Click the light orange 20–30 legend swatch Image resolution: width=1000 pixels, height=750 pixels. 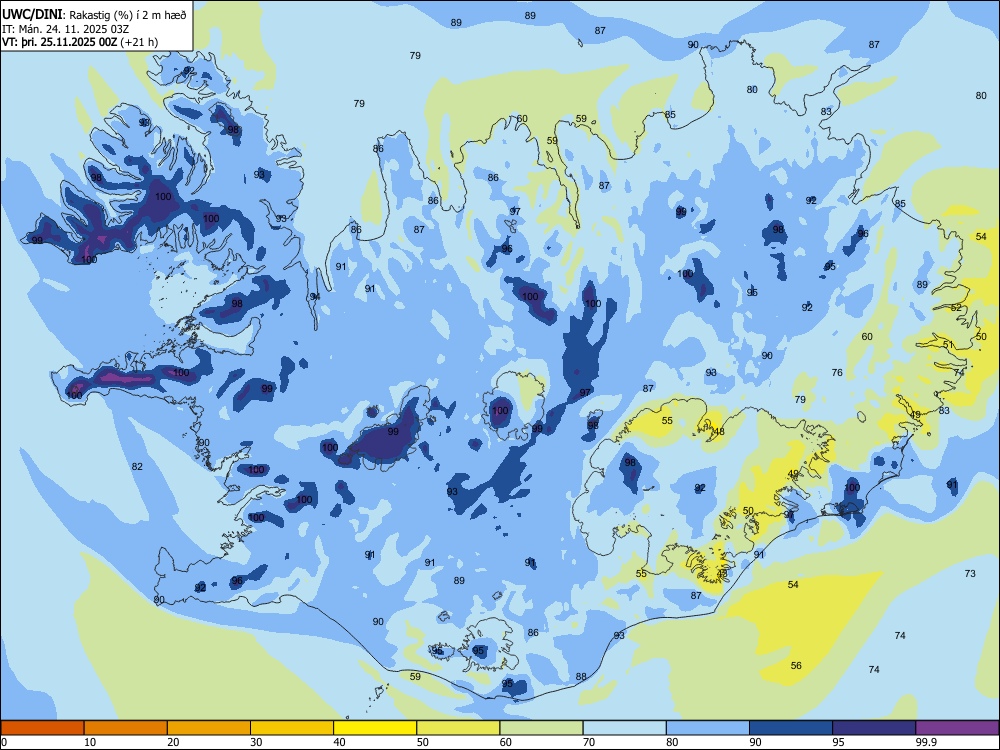209,728
